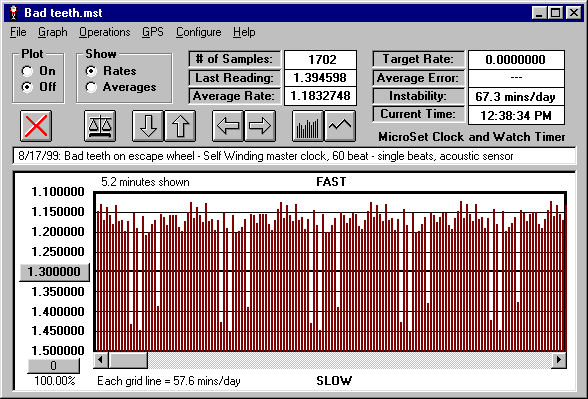588x399 pixels.
Task: Click the horizontal scrollbar left arrow
Action: tap(100, 360)
